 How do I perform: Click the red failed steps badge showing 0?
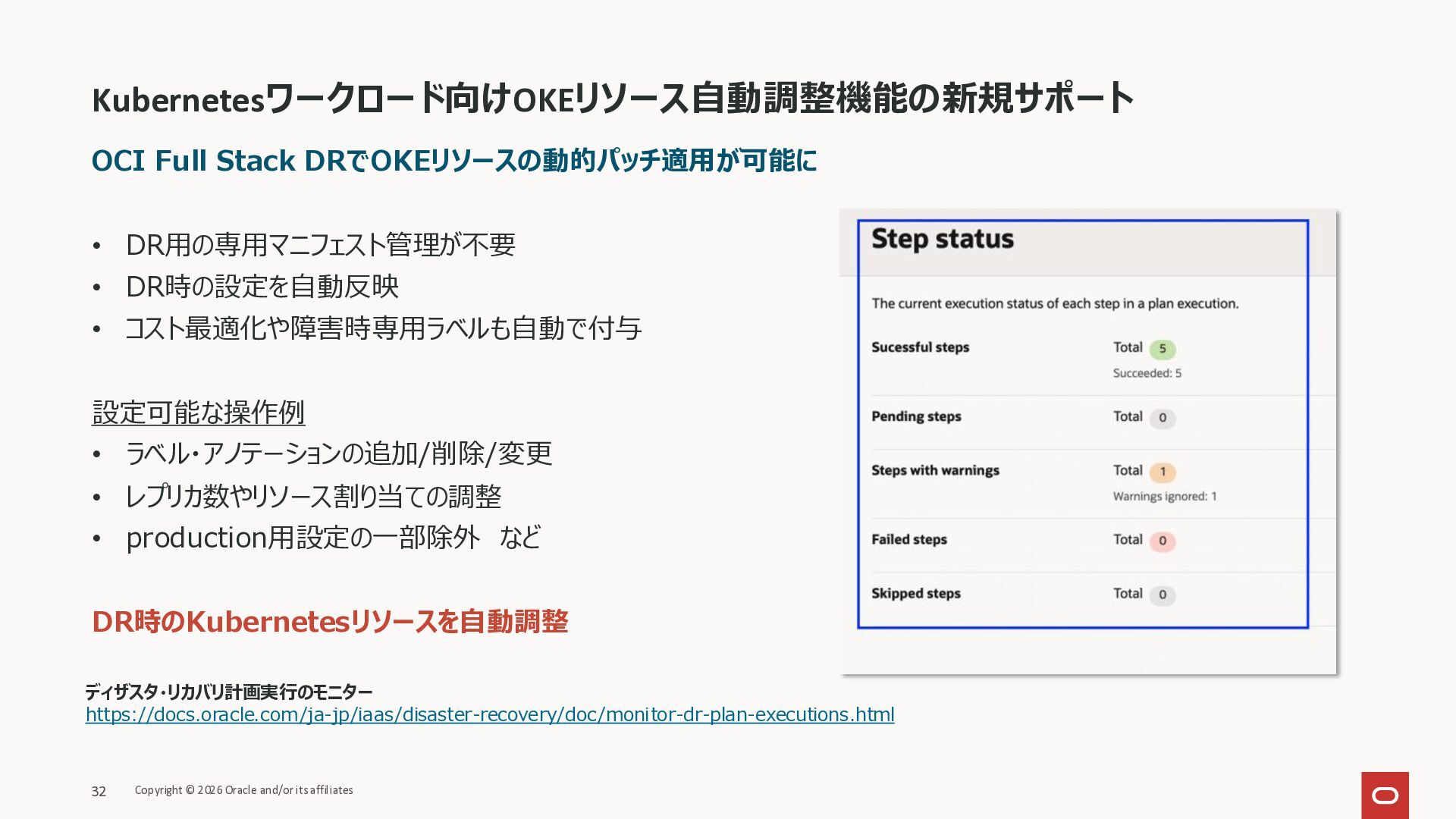coord(1162,541)
